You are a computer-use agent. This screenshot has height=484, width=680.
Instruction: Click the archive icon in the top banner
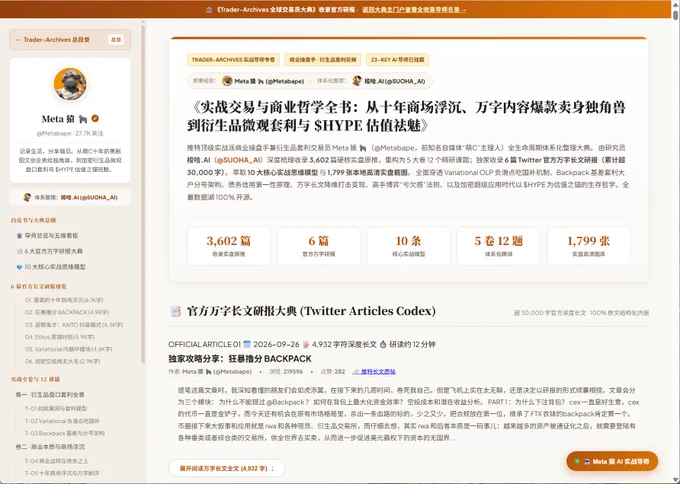click(209, 10)
